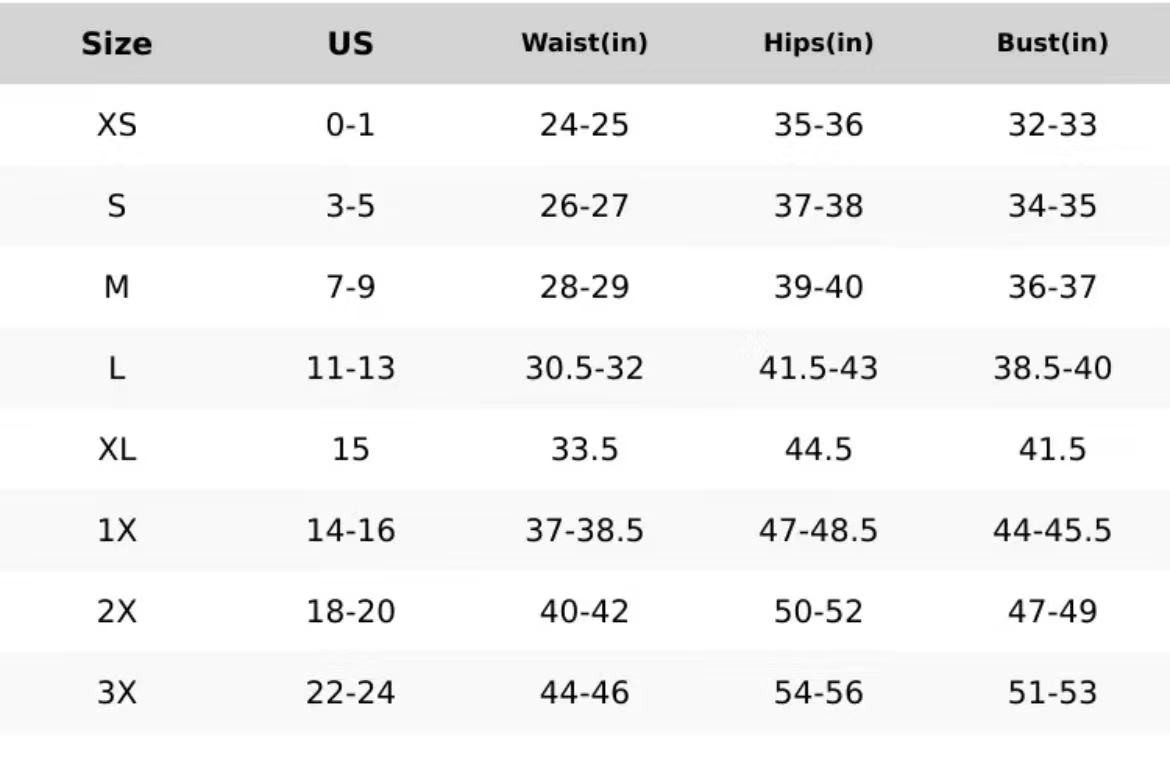The width and height of the screenshot is (1170, 764).
Task: Click hips value 54-56
Action: coord(818,693)
